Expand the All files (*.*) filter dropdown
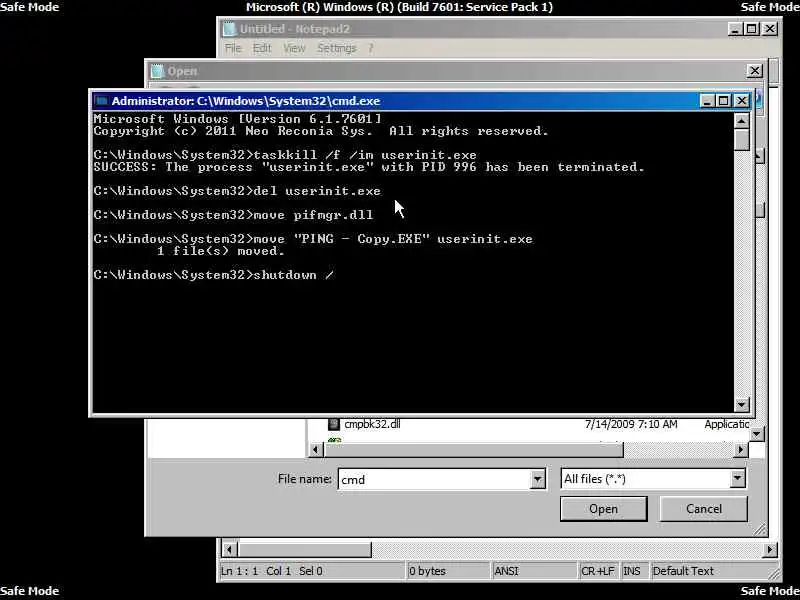 coord(738,479)
